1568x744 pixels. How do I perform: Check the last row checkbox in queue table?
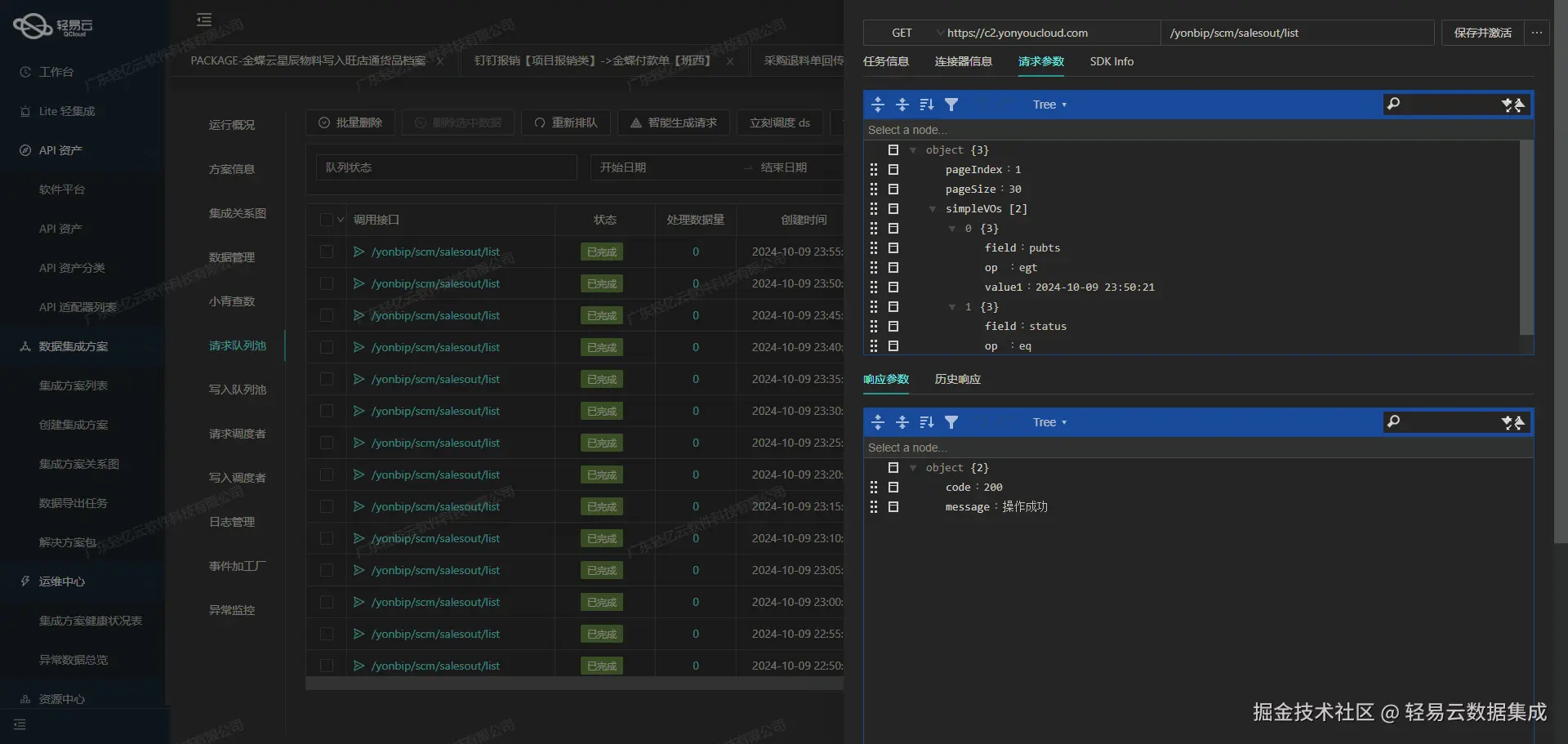pyautogui.click(x=327, y=666)
